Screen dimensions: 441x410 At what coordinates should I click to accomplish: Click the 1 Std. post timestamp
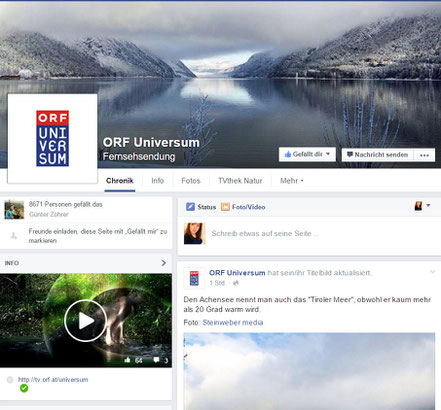pyautogui.click(x=217, y=283)
